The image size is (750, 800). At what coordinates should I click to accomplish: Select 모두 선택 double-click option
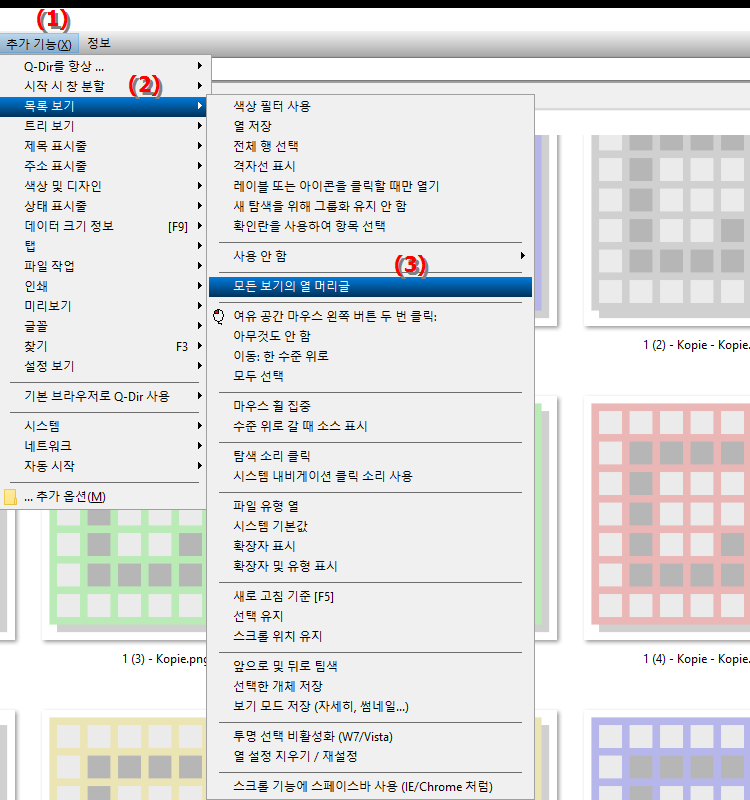[x=370, y=376]
